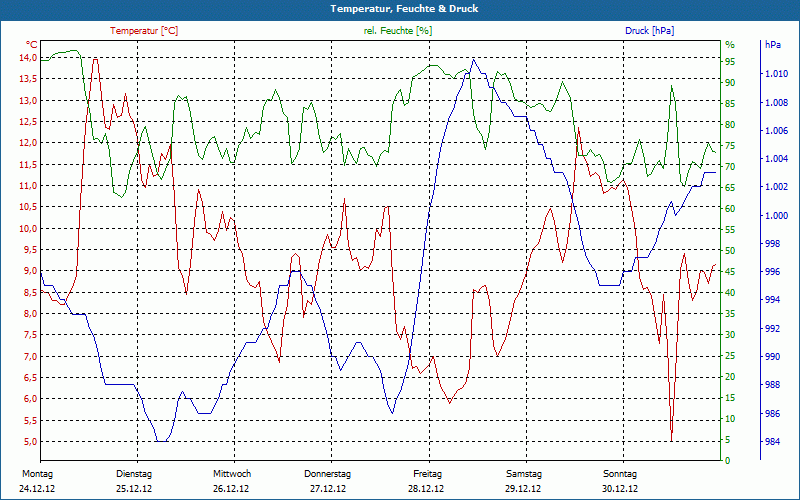The height and width of the screenshot is (500, 800).
Task: Click the 1.002 pressure axis value
Action: click(x=776, y=187)
